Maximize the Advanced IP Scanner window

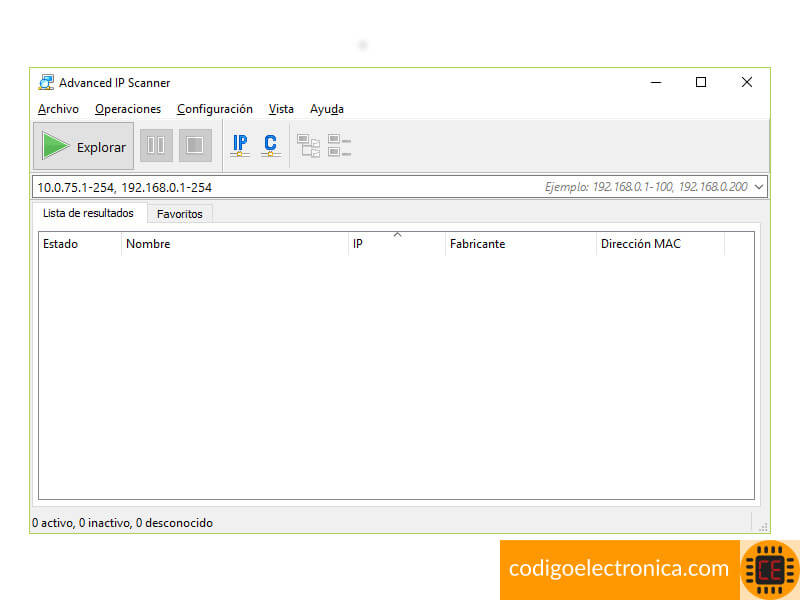(701, 82)
